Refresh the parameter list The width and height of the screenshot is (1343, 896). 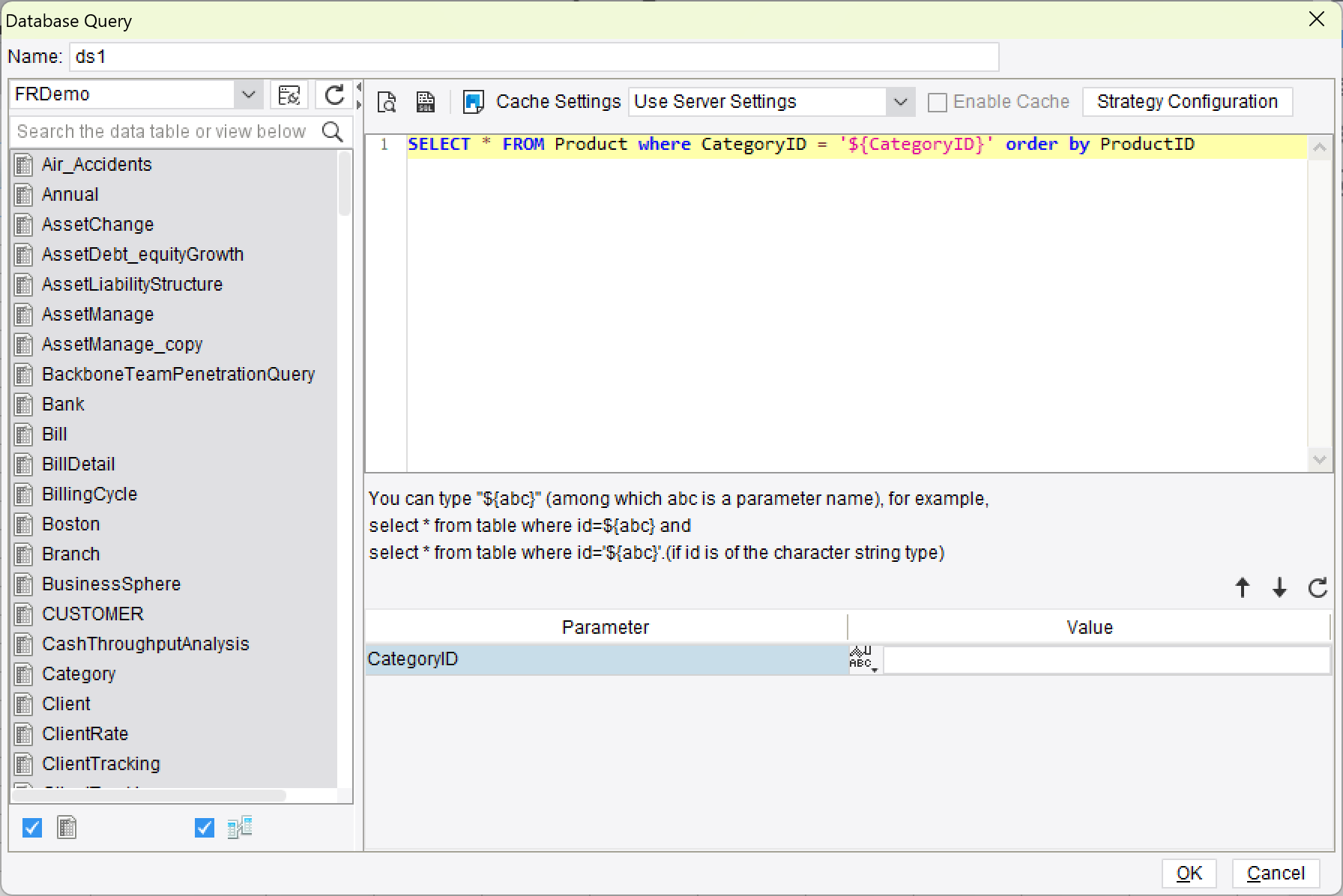pyautogui.click(x=1317, y=587)
